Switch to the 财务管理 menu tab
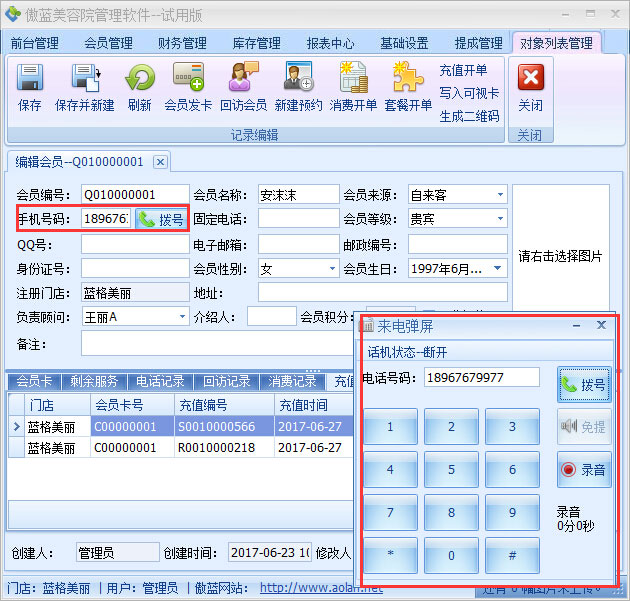Image resolution: width=630 pixels, height=601 pixels. [x=182, y=43]
